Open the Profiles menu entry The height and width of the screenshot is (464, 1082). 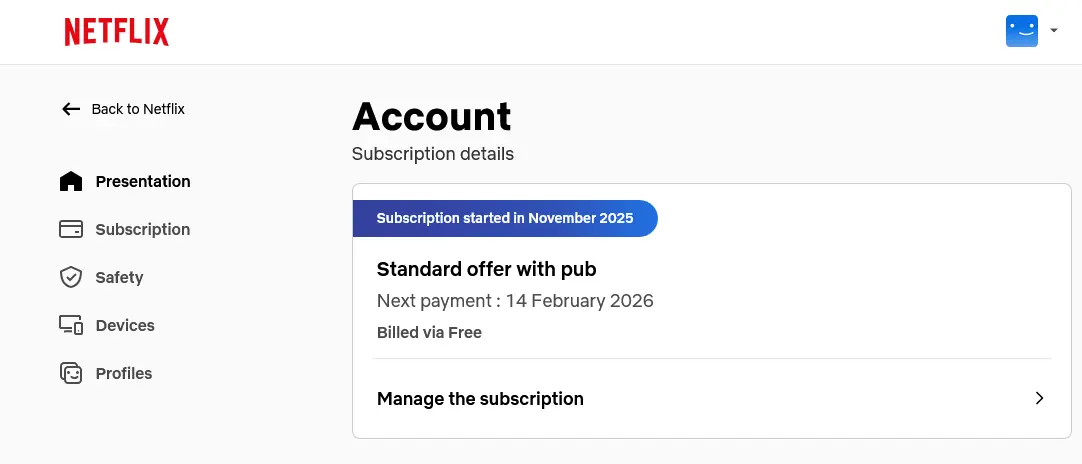pyautogui.click(x=124, y=374)
